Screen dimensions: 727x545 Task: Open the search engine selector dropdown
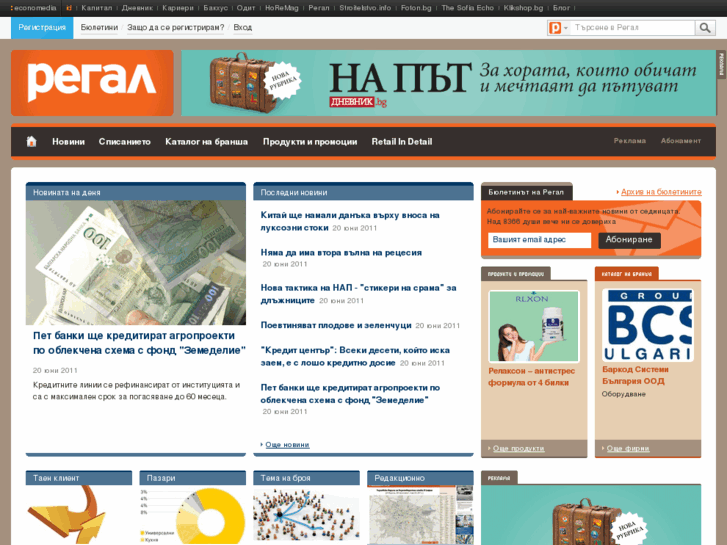(x=559, y=28)
